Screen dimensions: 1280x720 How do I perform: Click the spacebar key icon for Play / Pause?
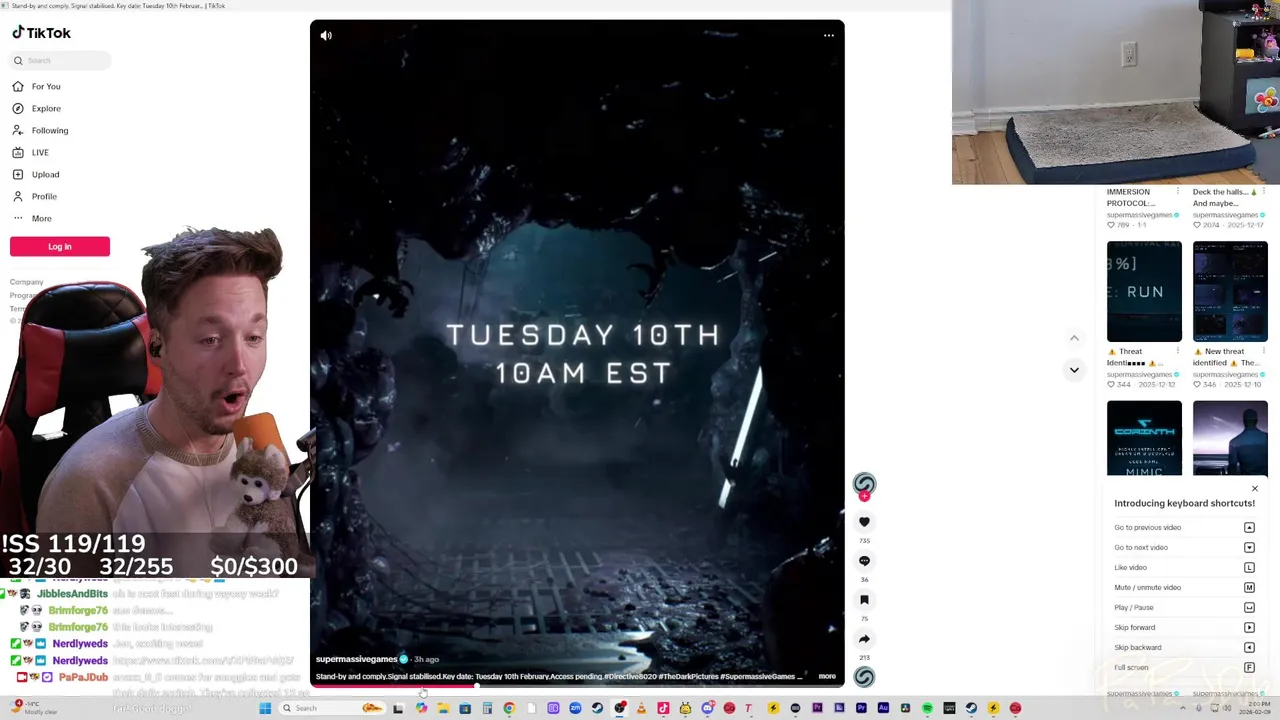click(x=1249, y=607)
